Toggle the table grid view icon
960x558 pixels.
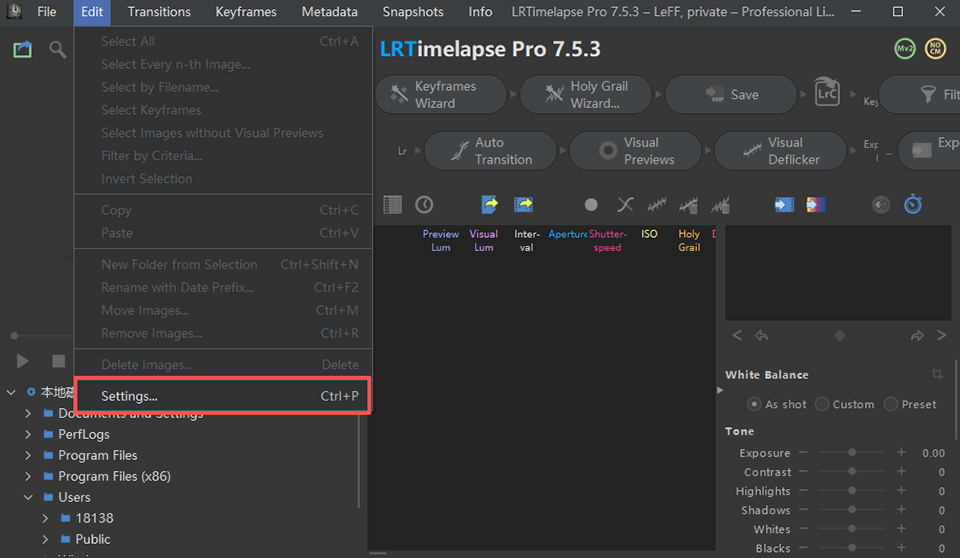point(392,205)
